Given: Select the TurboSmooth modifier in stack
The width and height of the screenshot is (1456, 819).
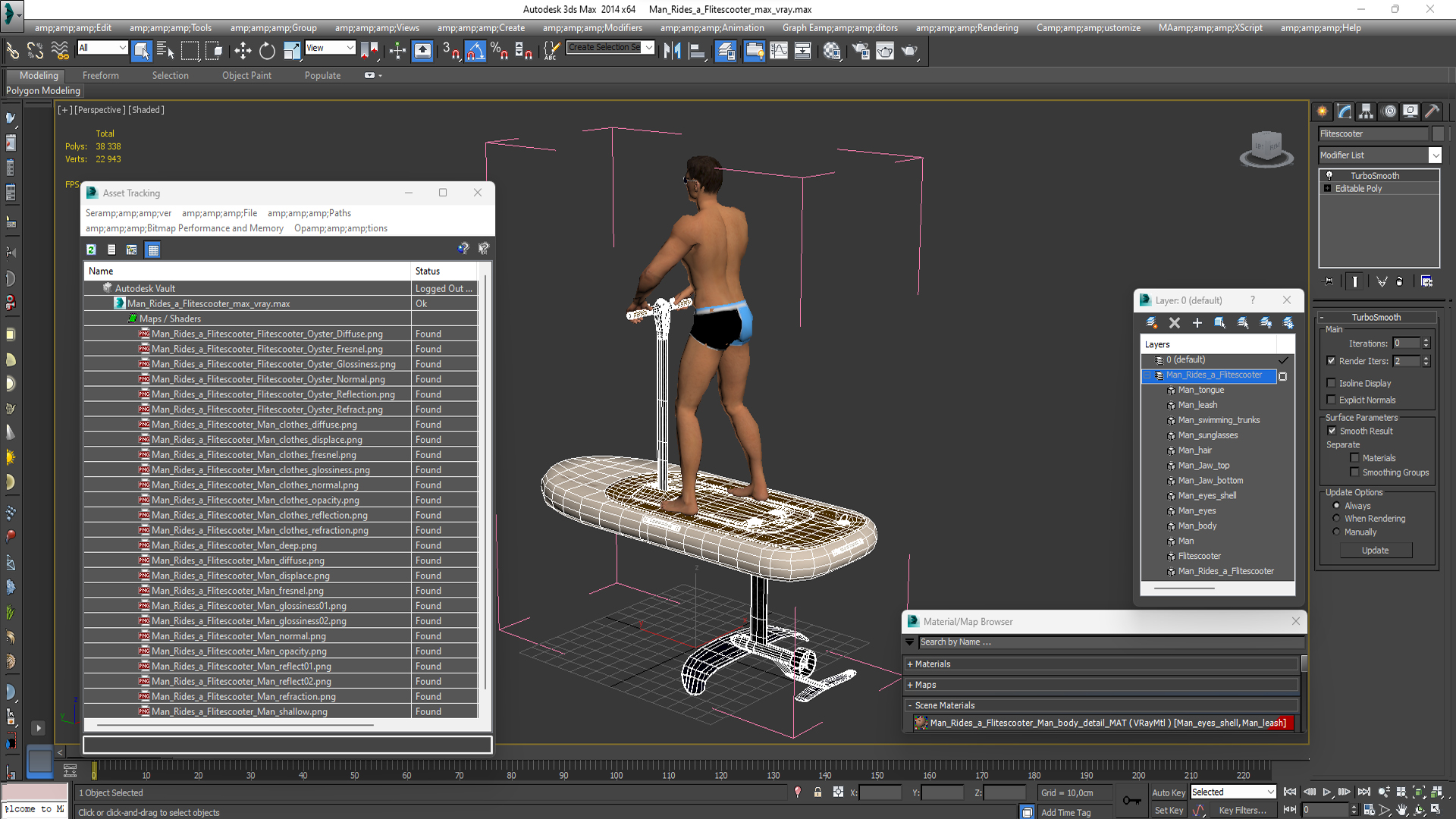Looking at the screenshot, I should (1375, 176).
